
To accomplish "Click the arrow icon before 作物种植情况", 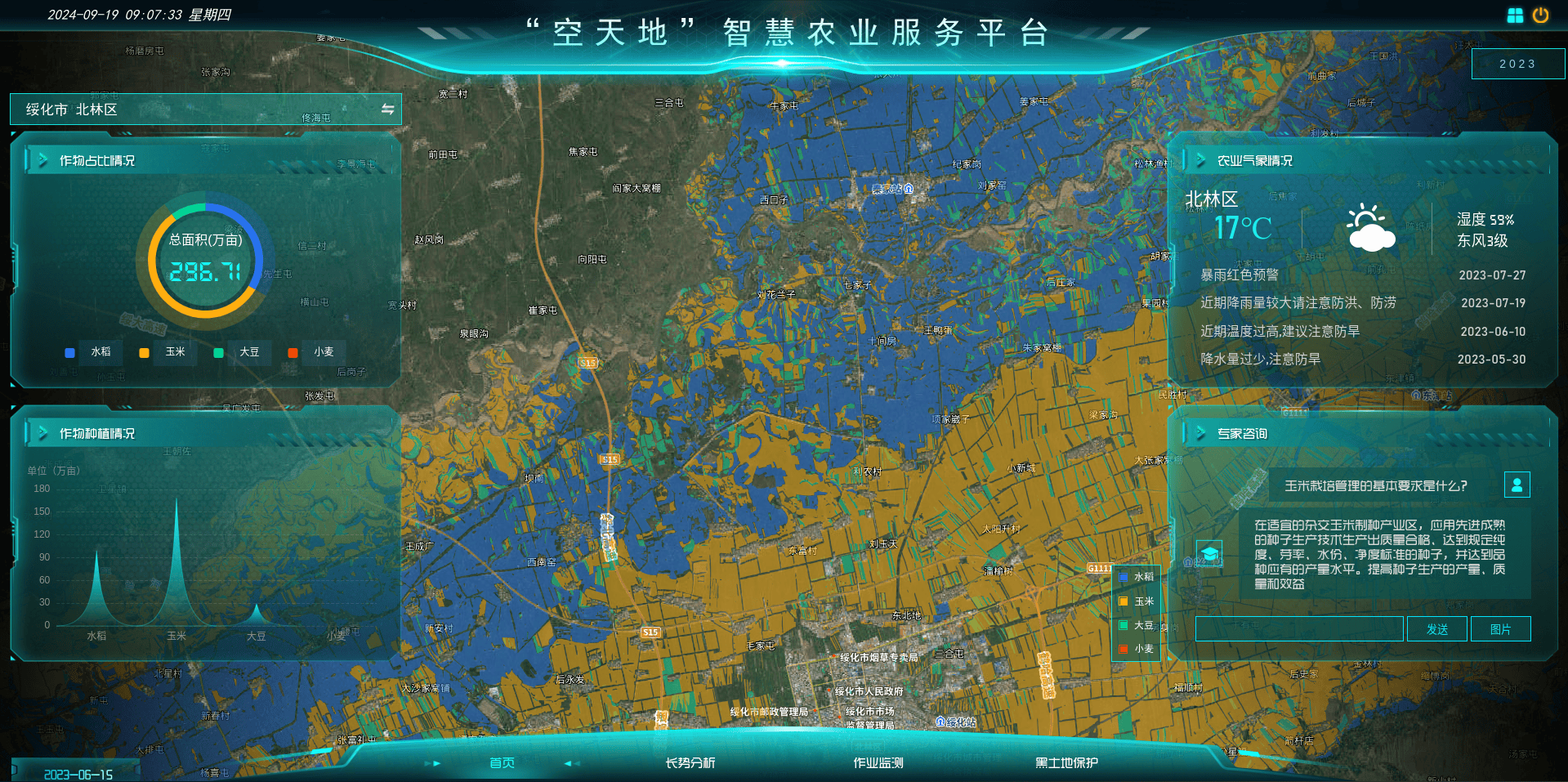I will tap(43, 433).
